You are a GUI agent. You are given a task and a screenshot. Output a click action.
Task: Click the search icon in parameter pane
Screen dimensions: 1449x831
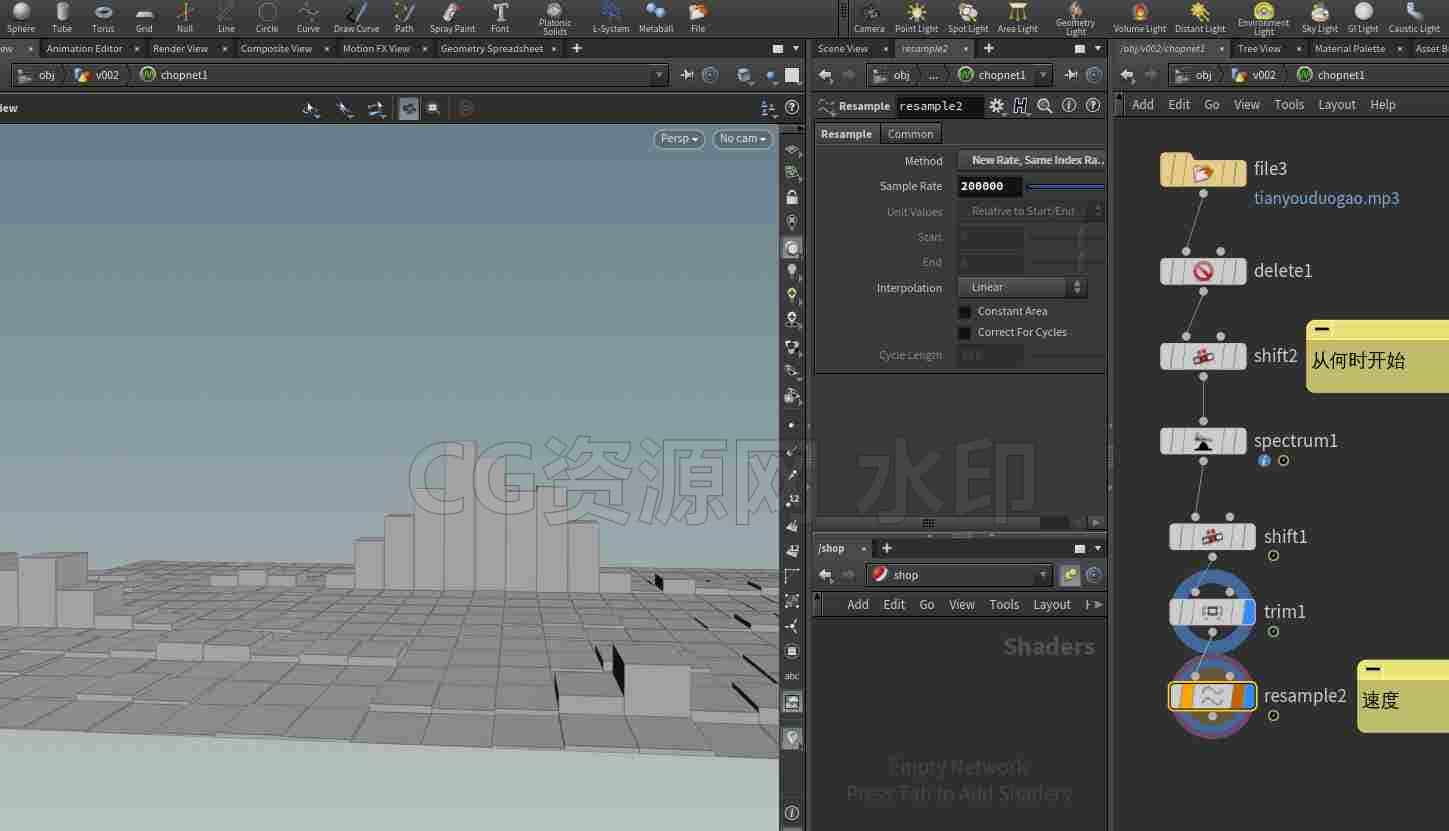coord(1045,106)
